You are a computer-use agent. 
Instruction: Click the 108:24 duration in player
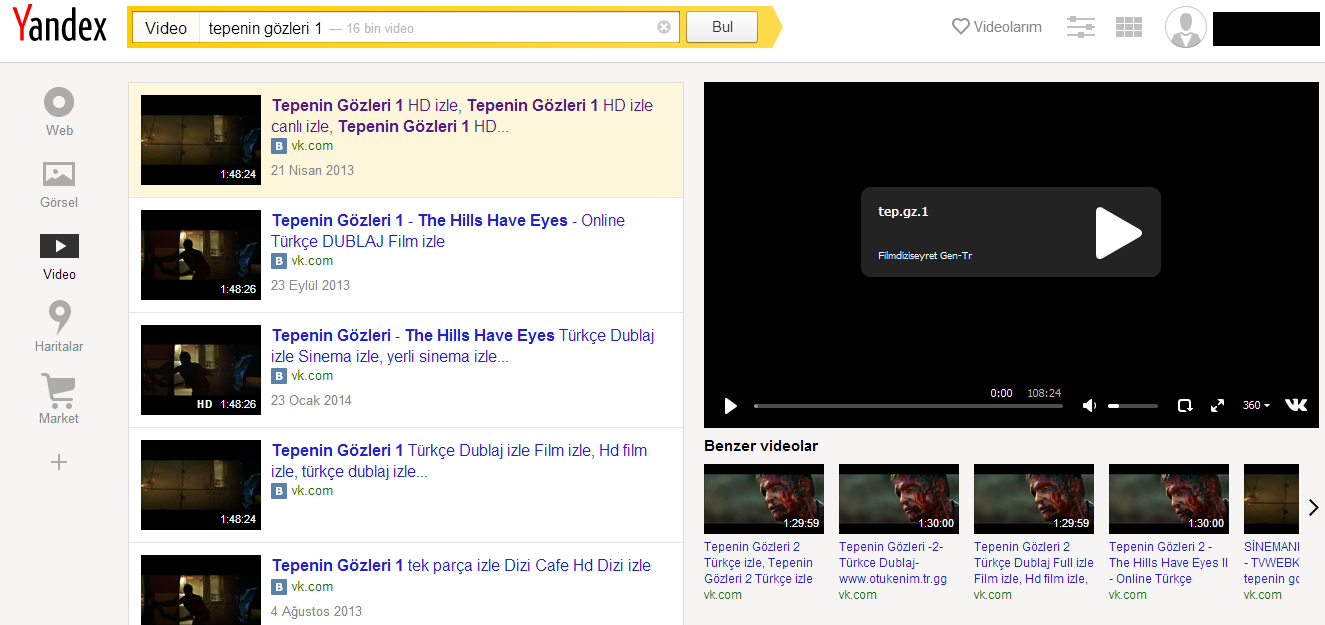tap(1044, 393)
